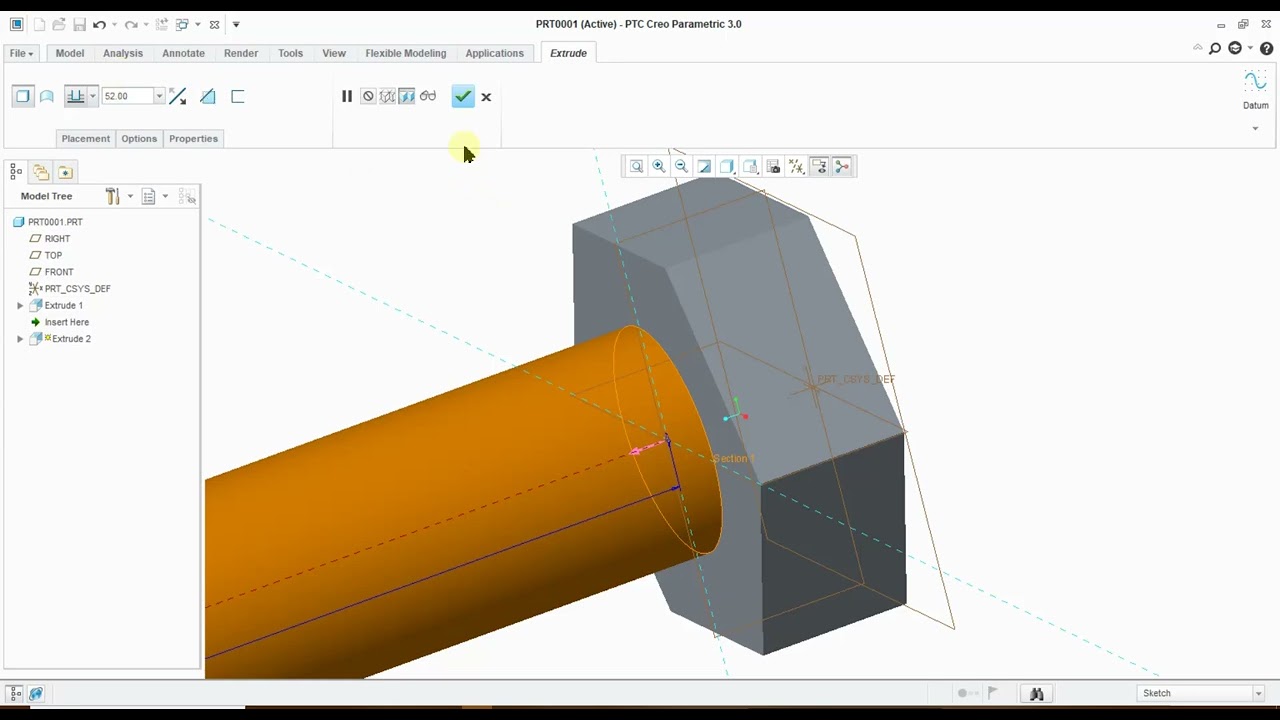Click the Zoom In graphics icon

pos(659,167)
